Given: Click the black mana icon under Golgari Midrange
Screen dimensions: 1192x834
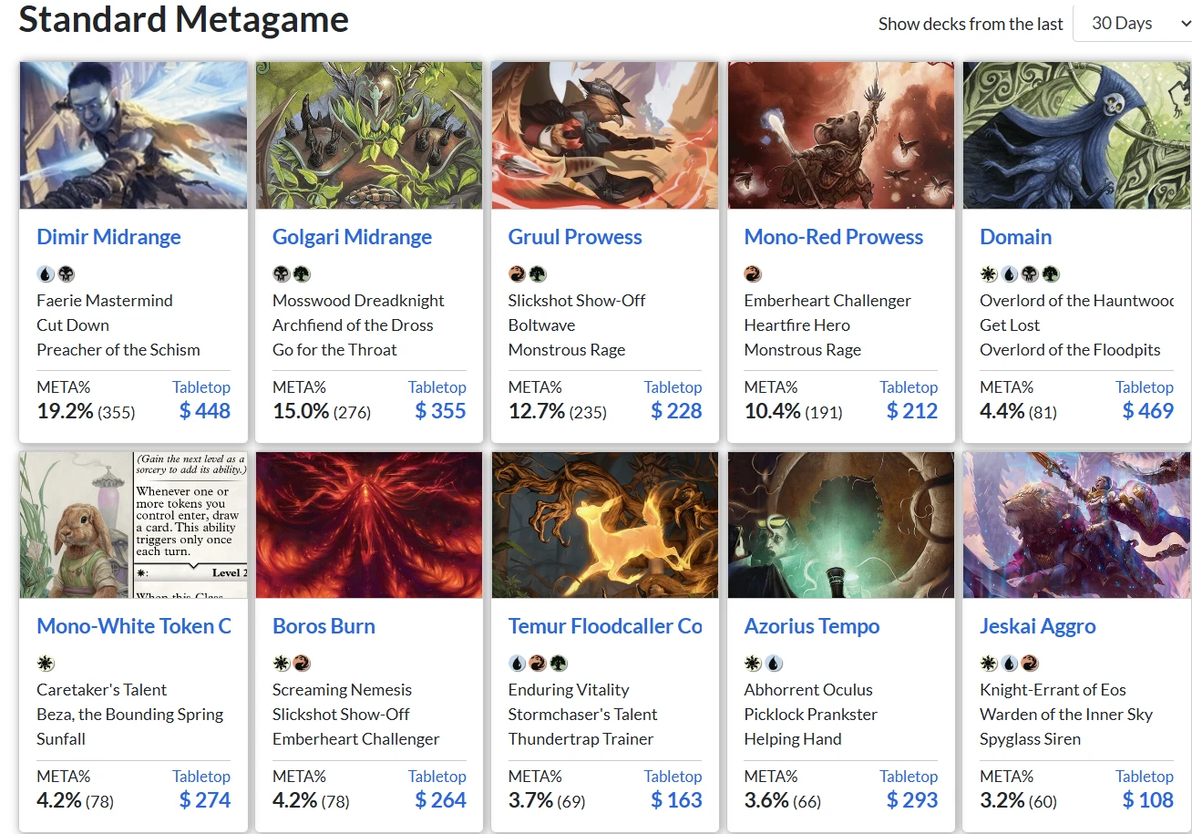Looking at the screenshot, I should [281, 274].
